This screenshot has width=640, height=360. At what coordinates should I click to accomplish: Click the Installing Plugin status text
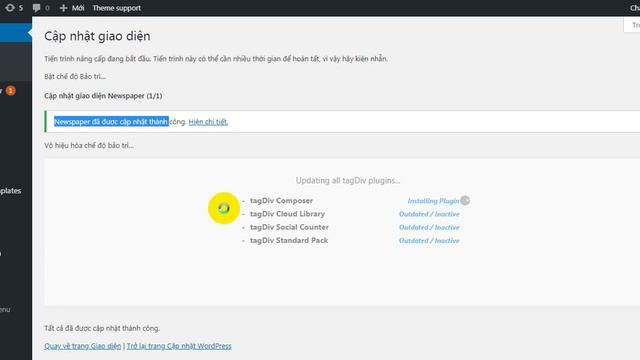433,201
